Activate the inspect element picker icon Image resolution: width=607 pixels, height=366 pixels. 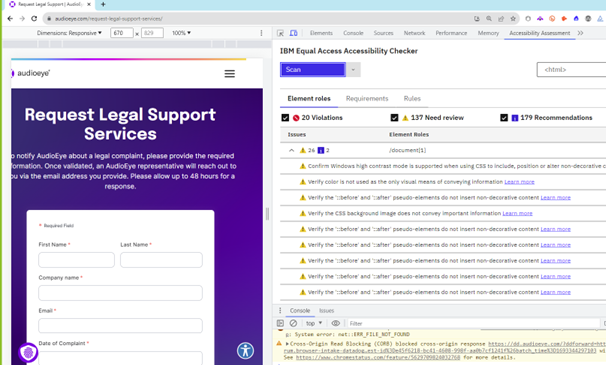[x=281, y=33]
